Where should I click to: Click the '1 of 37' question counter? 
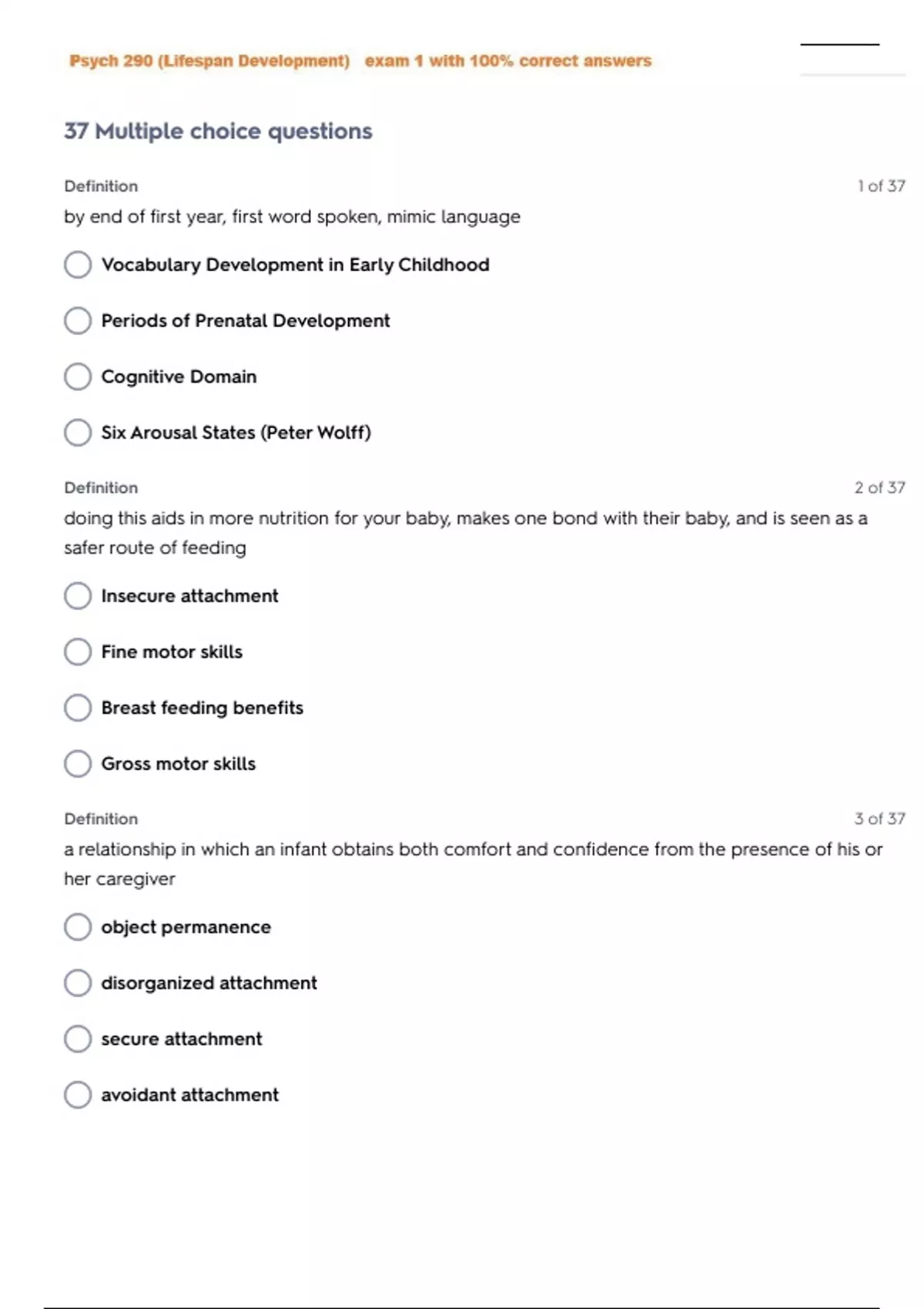pyautogui.click(x=881, y=186)
